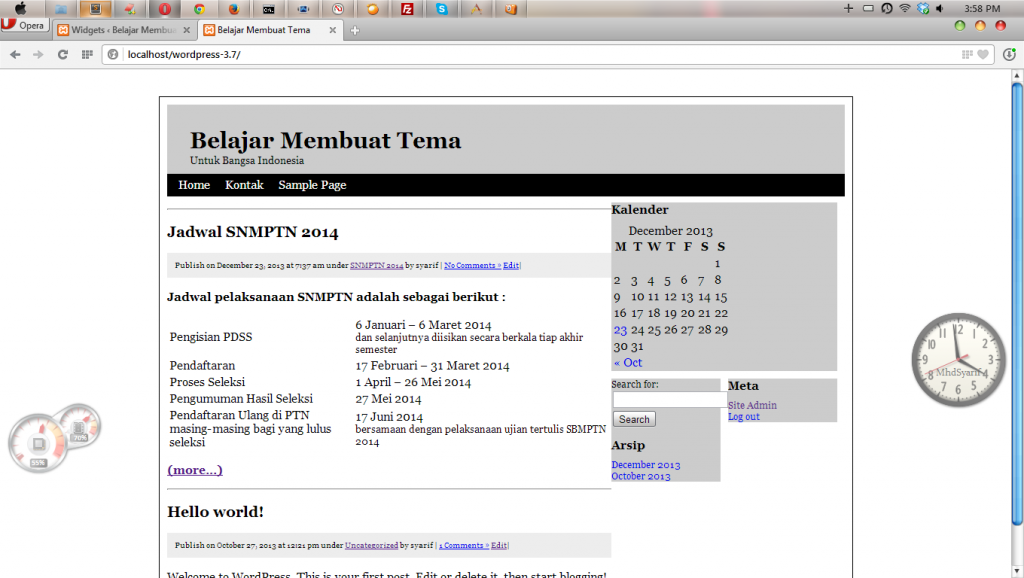Viewport: 1024px width, 578px height.
Task: Log out via the Meta widget link
Action: (x=744, y=416)
